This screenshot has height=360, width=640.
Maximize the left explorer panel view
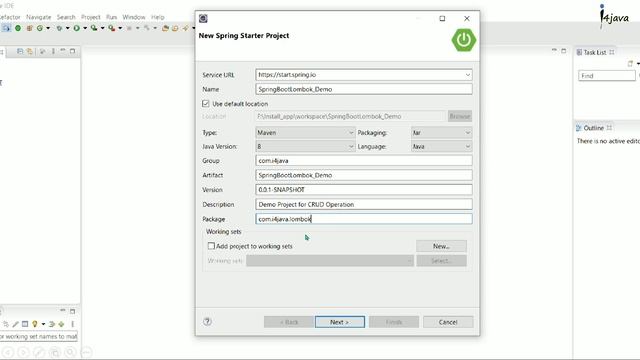click(72, 51)
